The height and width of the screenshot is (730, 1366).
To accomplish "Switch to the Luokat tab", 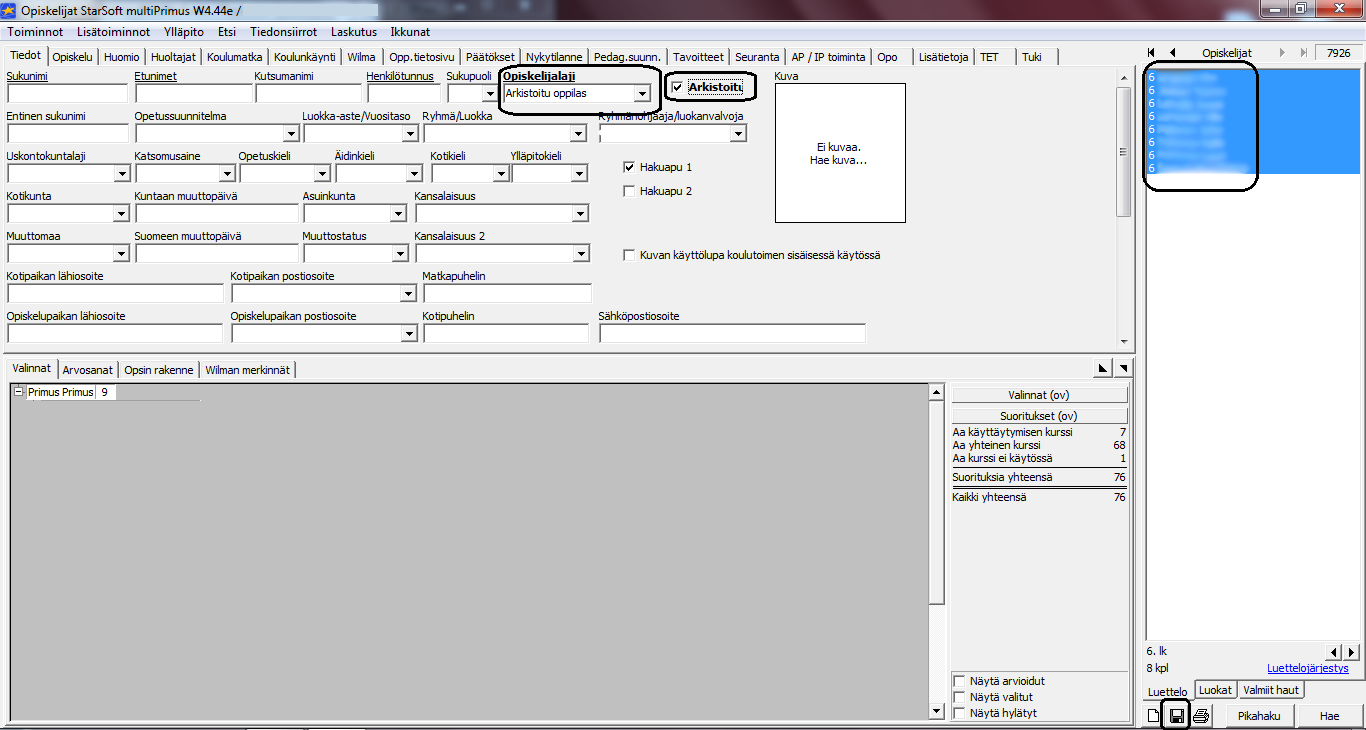I will pyautogui.click(x=1215, y=690).
